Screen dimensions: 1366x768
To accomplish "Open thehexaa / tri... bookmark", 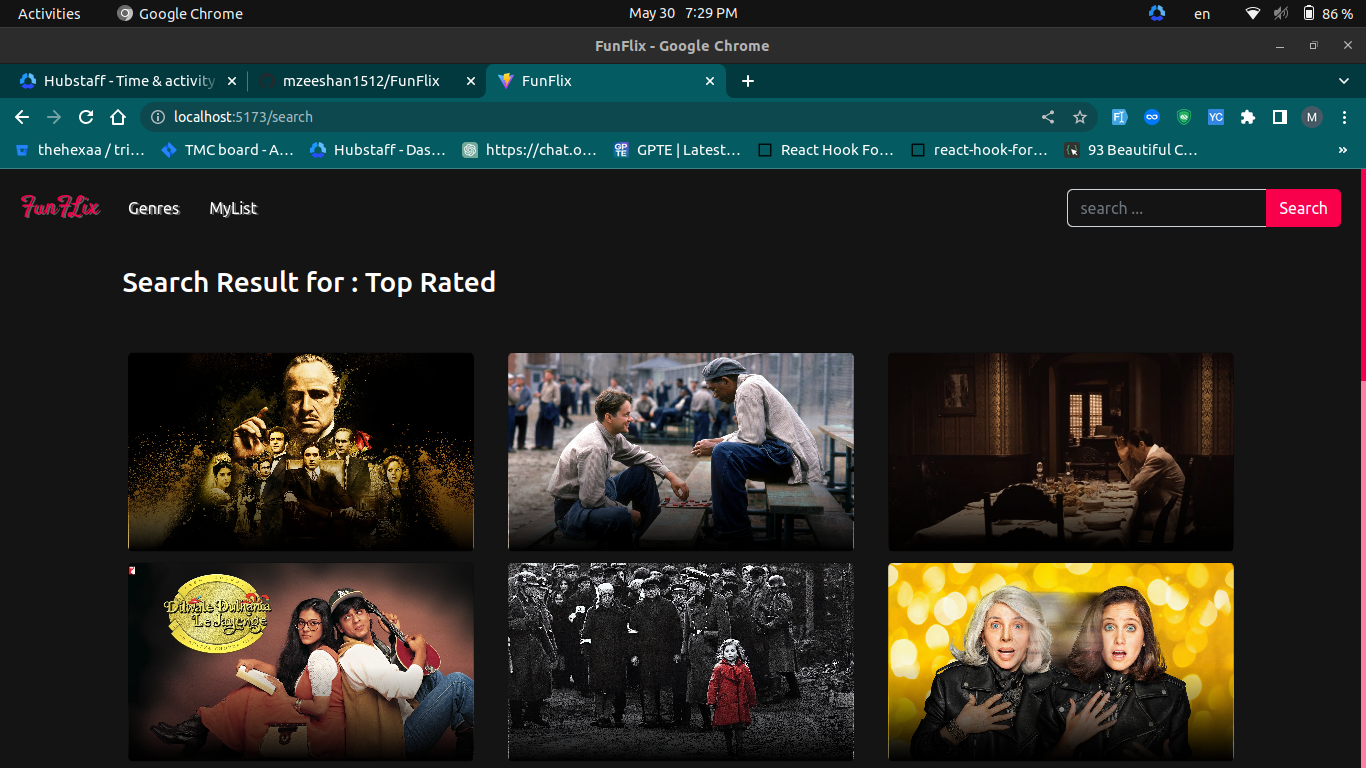I will [x=80, y=150].
